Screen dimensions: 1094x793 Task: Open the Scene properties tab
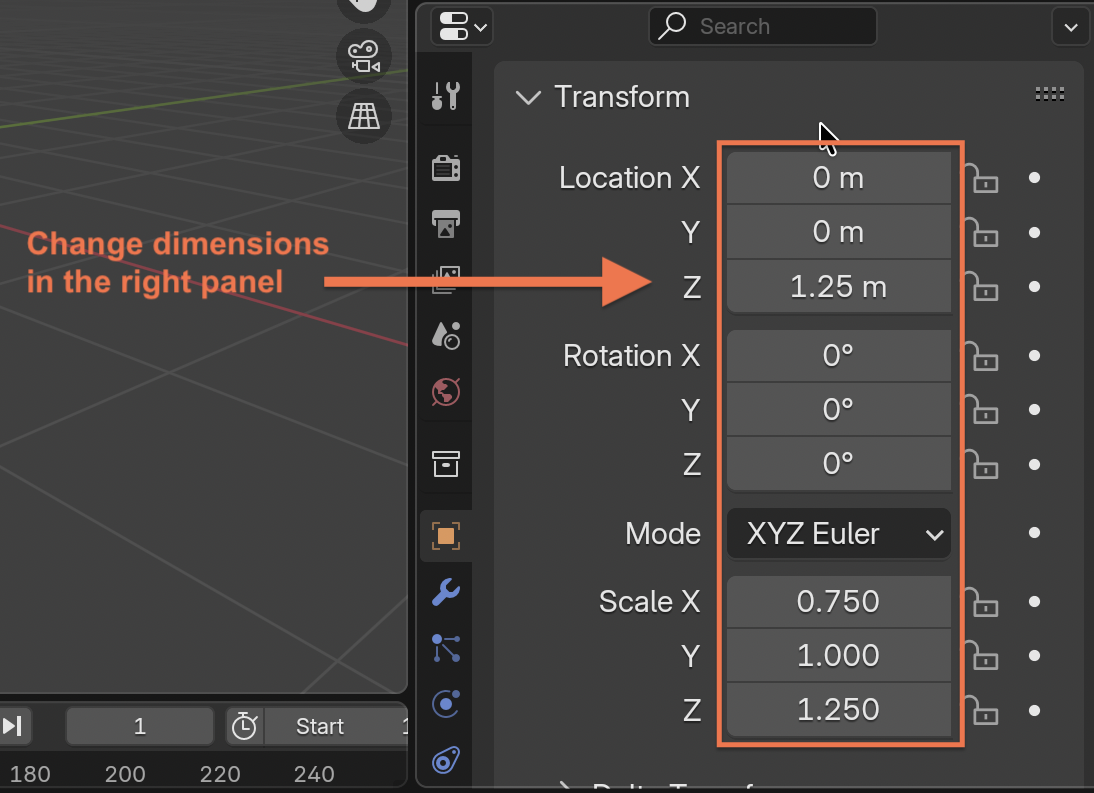pyautogui.click(x=445, y=336)
